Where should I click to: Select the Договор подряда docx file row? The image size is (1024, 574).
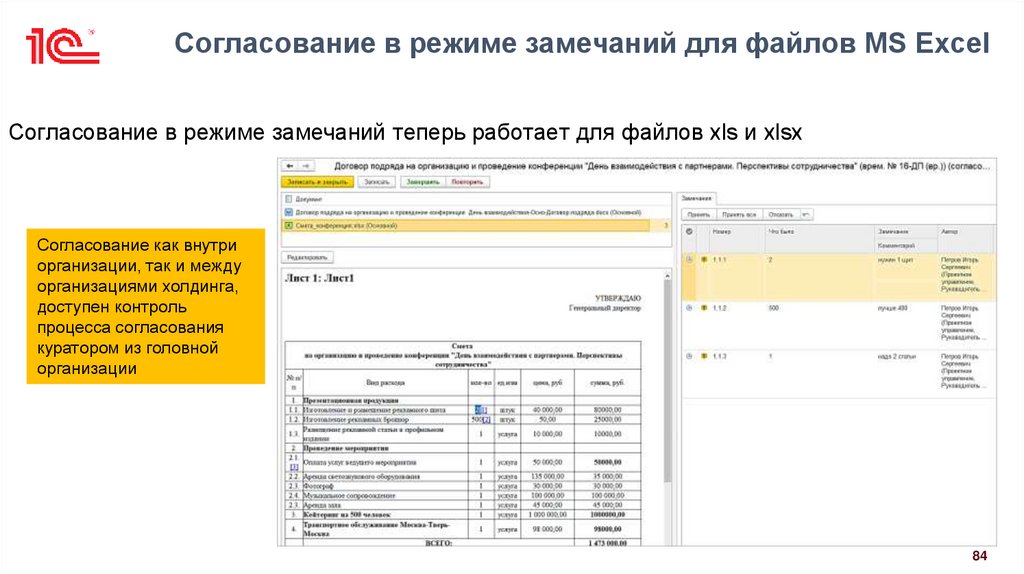tap(478, 213)
